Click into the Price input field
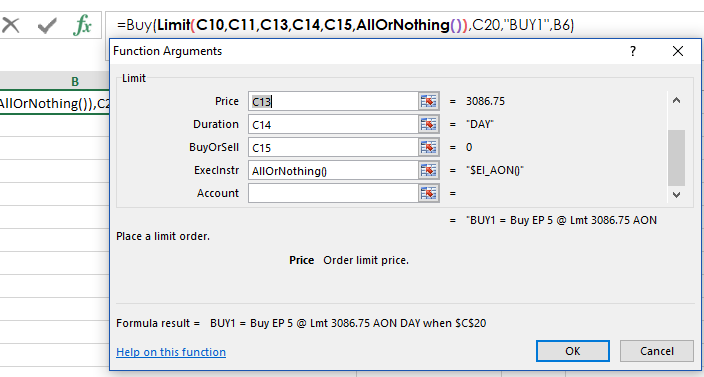 tap(333, 101)
